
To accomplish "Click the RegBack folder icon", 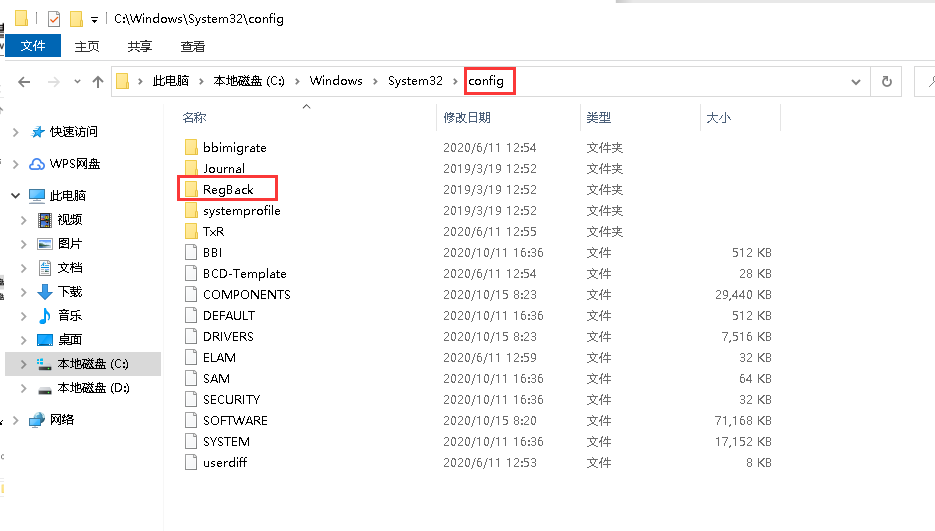I will [191, 189].
